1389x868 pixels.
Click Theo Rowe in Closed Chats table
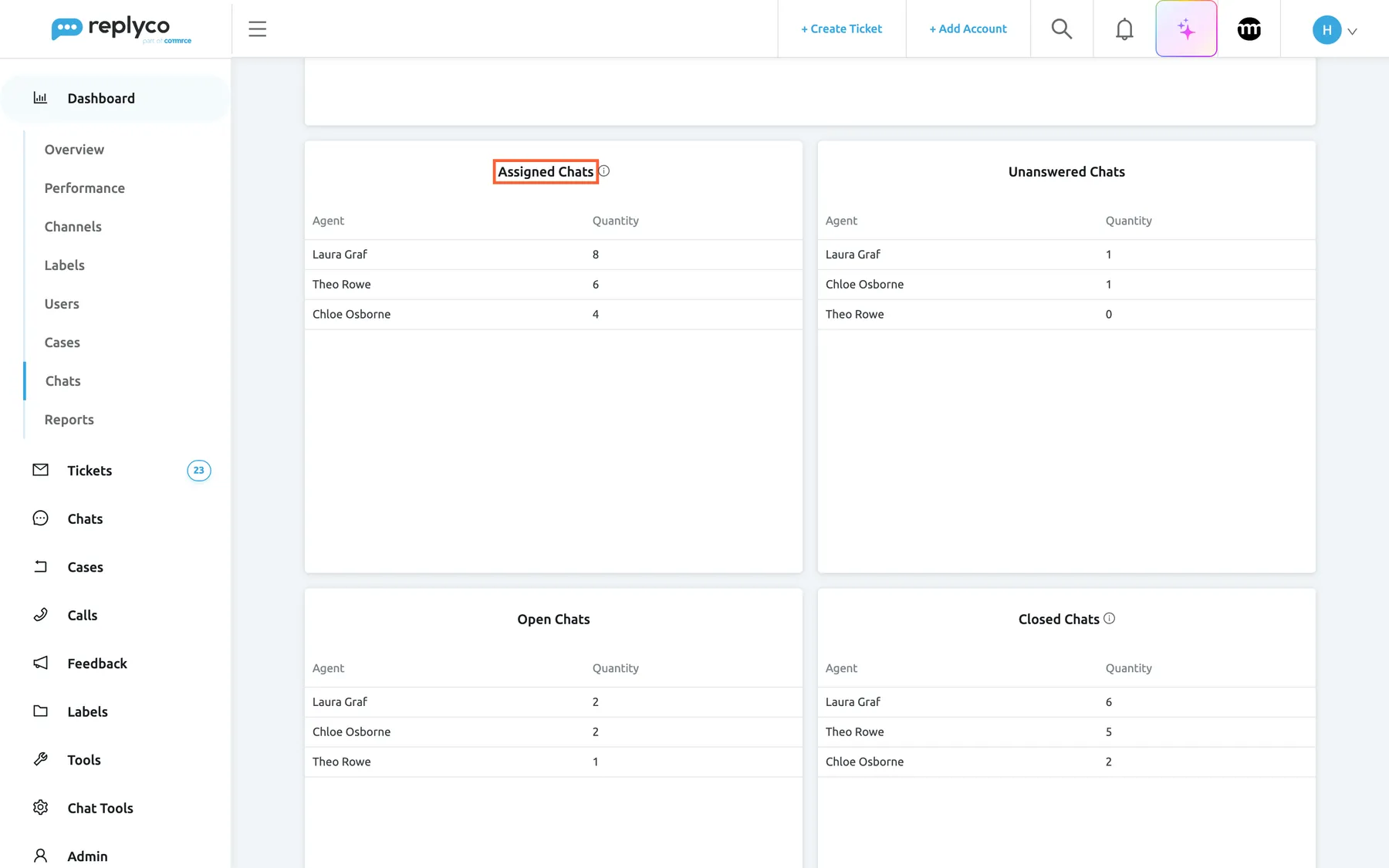[854, 731]
